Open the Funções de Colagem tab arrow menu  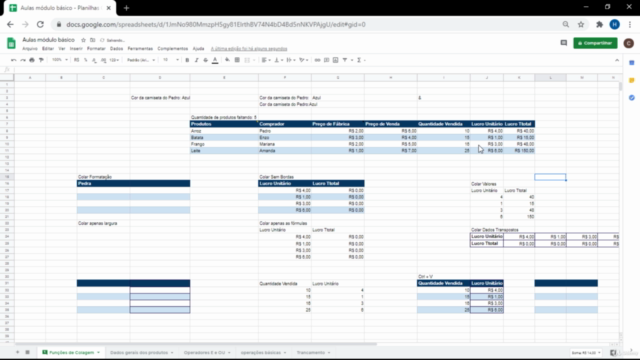click(98, 353)
